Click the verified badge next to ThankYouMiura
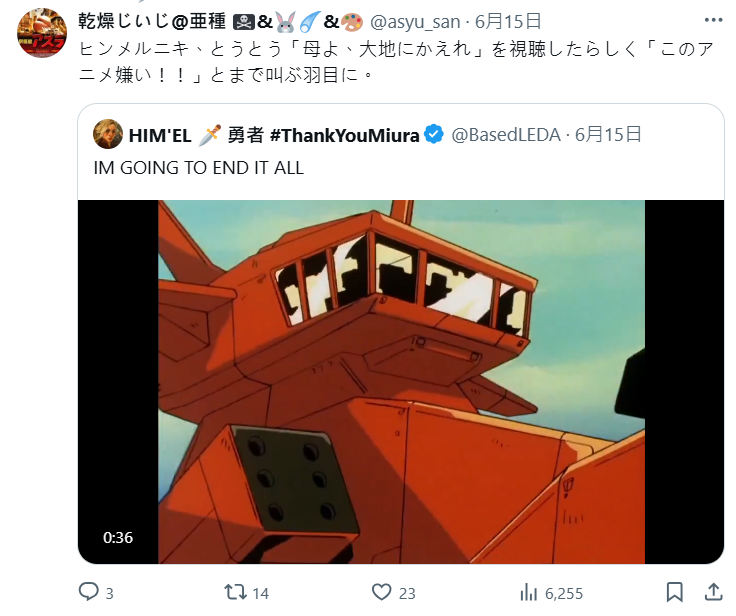Screen dimensions: 736x616 click(434, 135)
